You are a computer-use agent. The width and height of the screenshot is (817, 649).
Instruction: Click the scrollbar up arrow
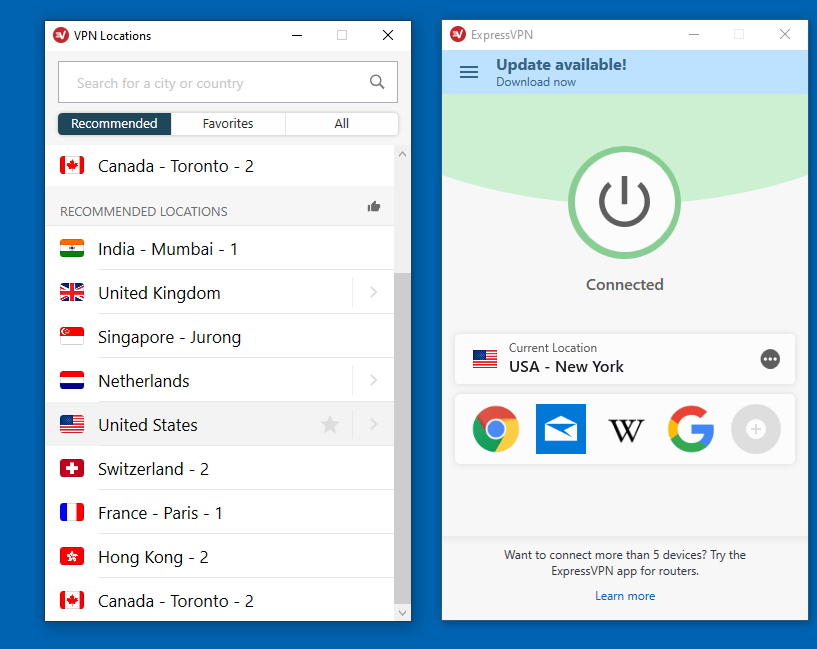click(402, 154)
